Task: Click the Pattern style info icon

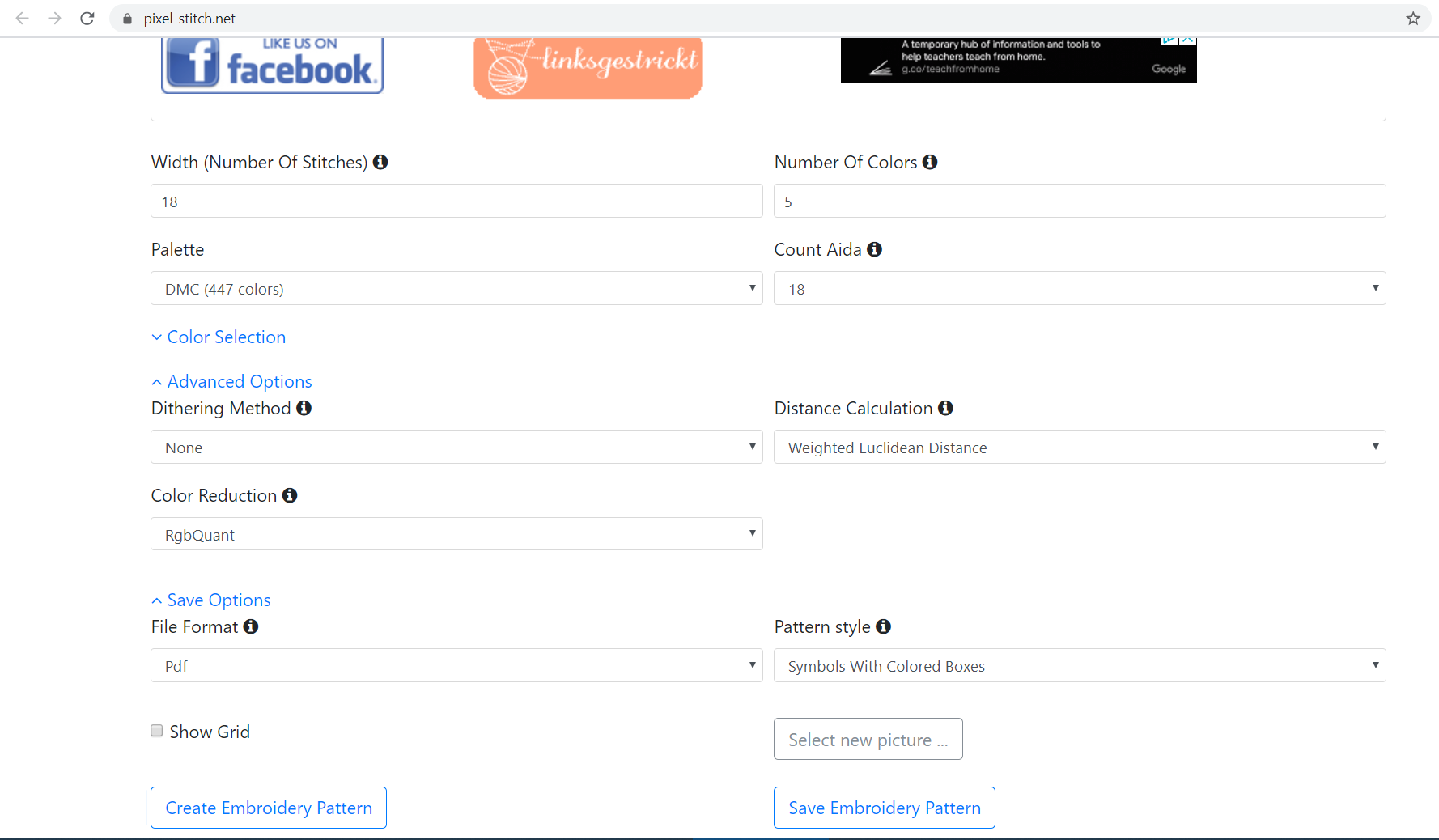Action: coord(883,626)
